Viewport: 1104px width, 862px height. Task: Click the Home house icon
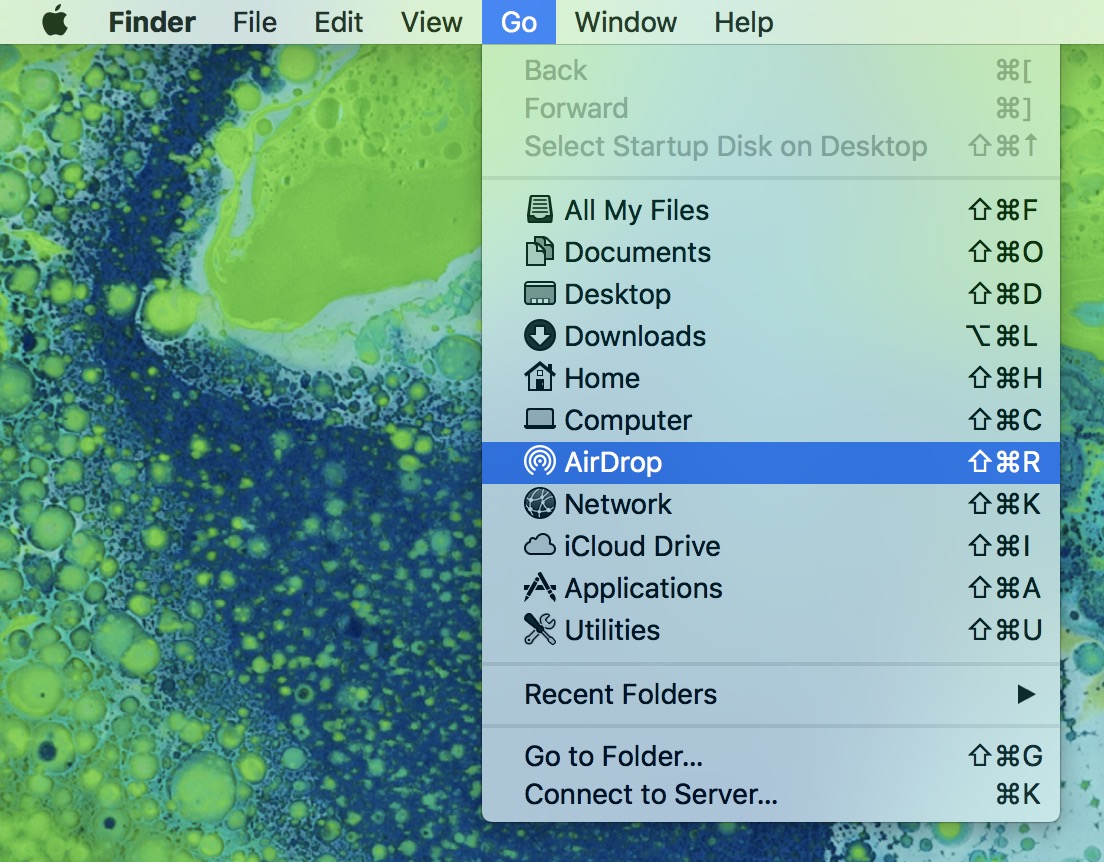pos(539,378)
